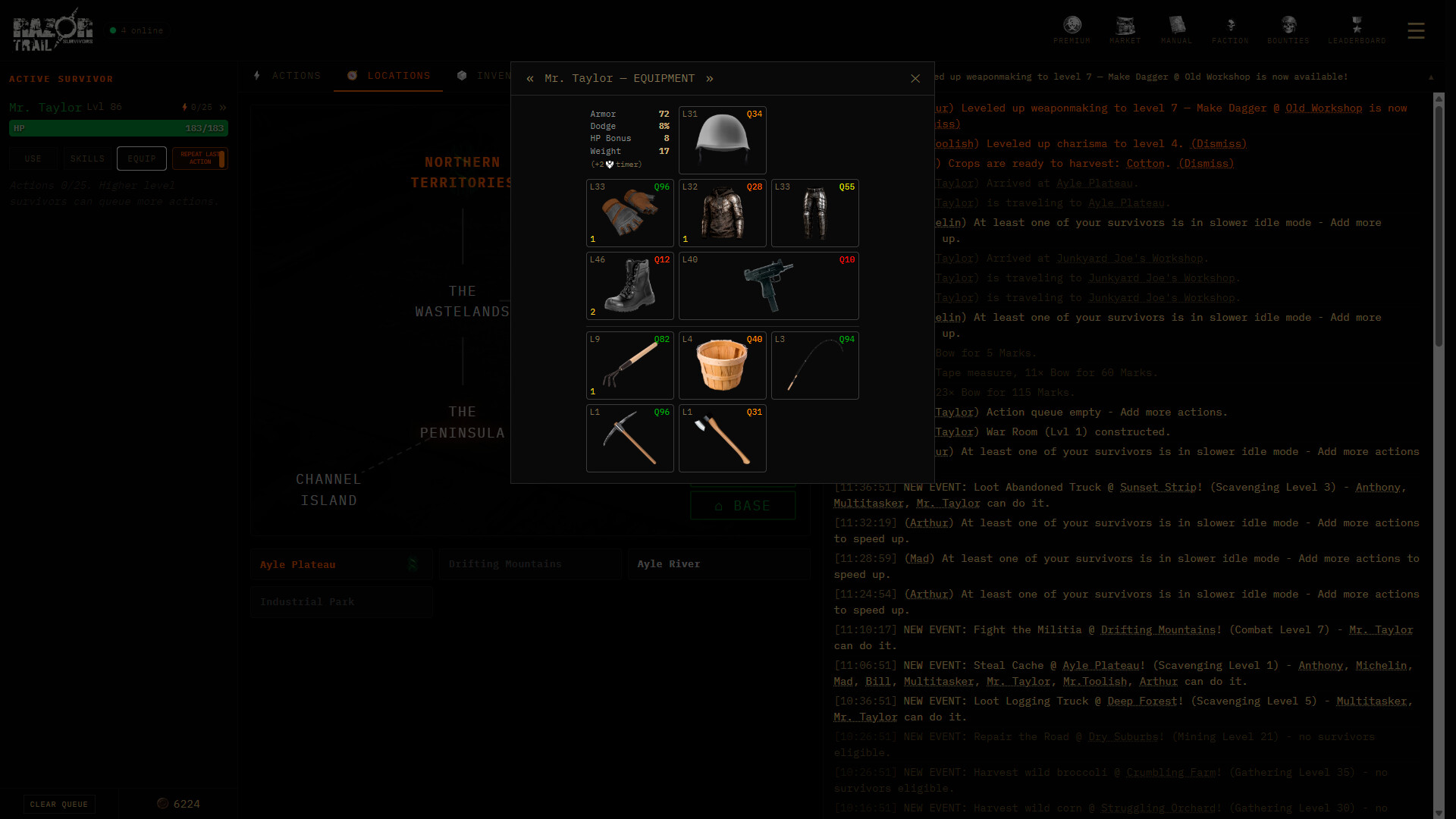Go to BASE on the map
The height and width of the screenshot is (819, 1456).
click(743, 506)
